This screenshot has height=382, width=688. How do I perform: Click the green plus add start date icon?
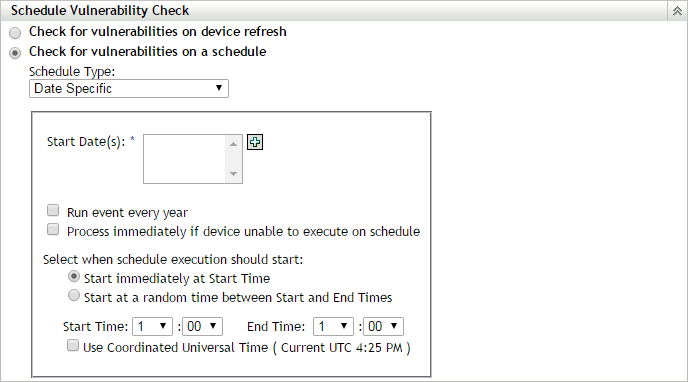[x=255, y=142]
